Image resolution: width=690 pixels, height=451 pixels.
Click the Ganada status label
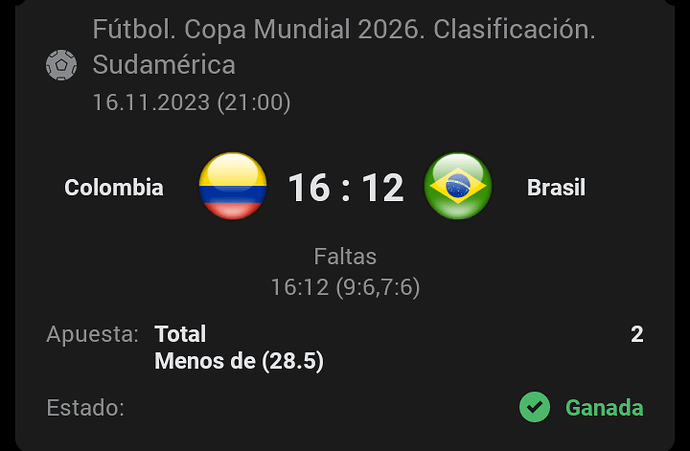[604, 407]
